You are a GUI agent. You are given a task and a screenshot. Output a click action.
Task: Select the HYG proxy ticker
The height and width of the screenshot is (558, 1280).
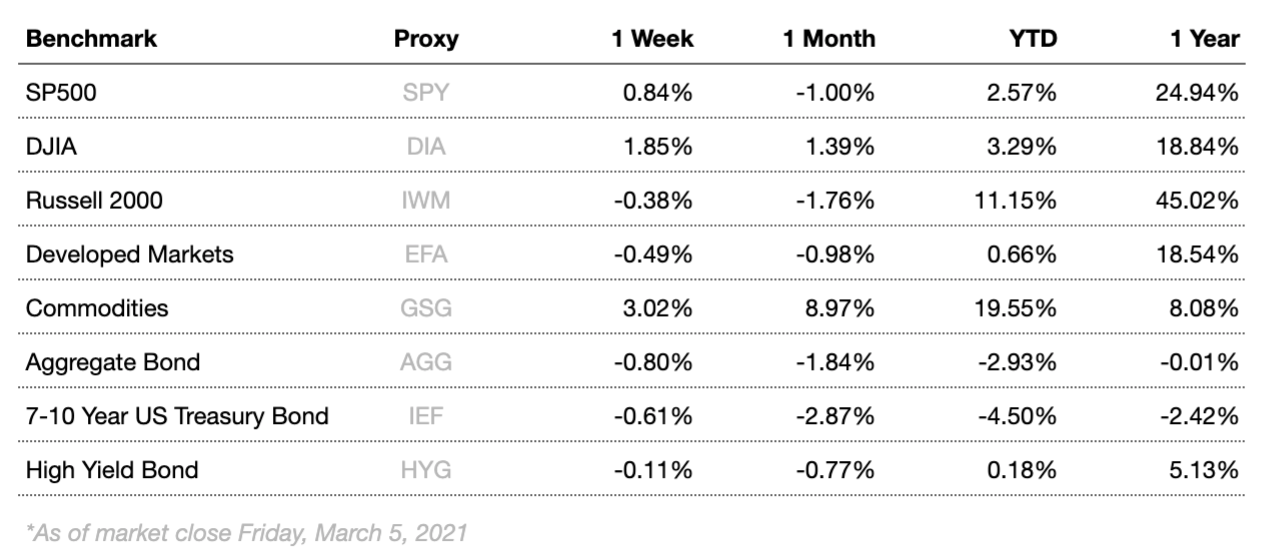(x=426, y=469)
